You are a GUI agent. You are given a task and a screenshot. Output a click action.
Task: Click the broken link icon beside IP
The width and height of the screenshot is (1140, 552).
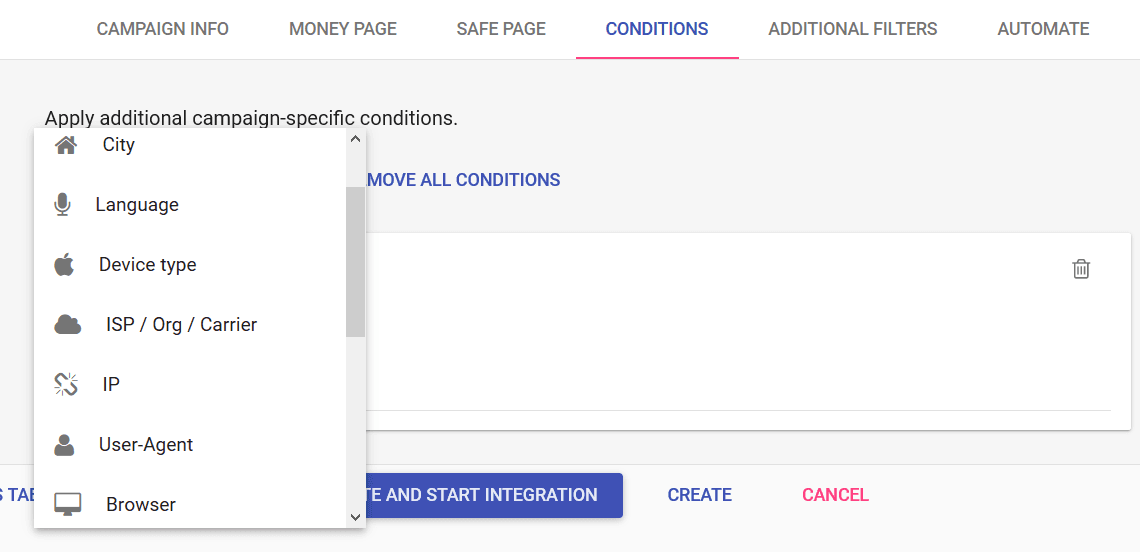[x=66, y=384]
